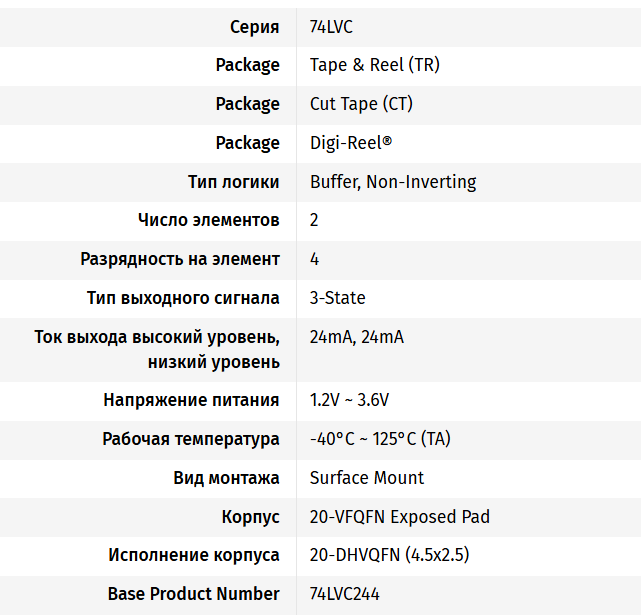Viewport: 641px width, 616px height.
Task: Select the Рабочая температура label
Action: 191,439
